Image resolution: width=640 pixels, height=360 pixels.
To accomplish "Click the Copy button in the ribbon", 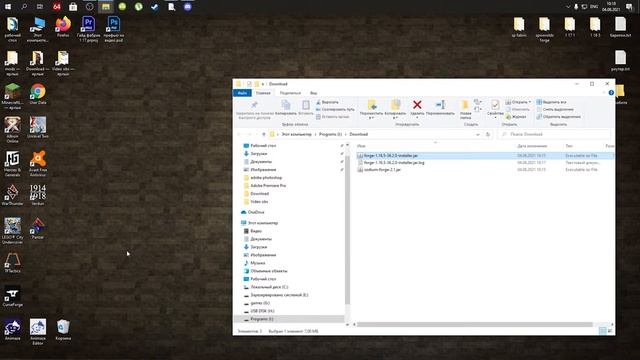I will click(286, 108).
